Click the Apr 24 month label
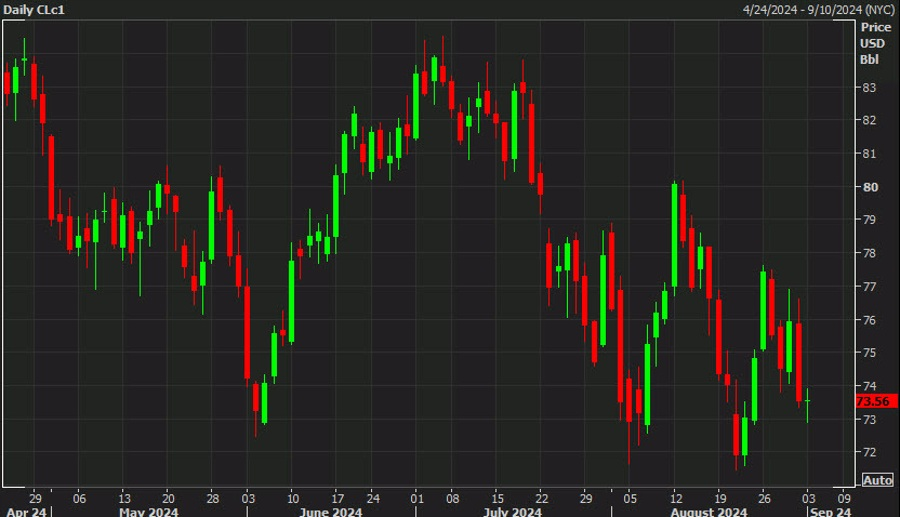Viewport: 900px width, 517px height. (x=26, y=511)
